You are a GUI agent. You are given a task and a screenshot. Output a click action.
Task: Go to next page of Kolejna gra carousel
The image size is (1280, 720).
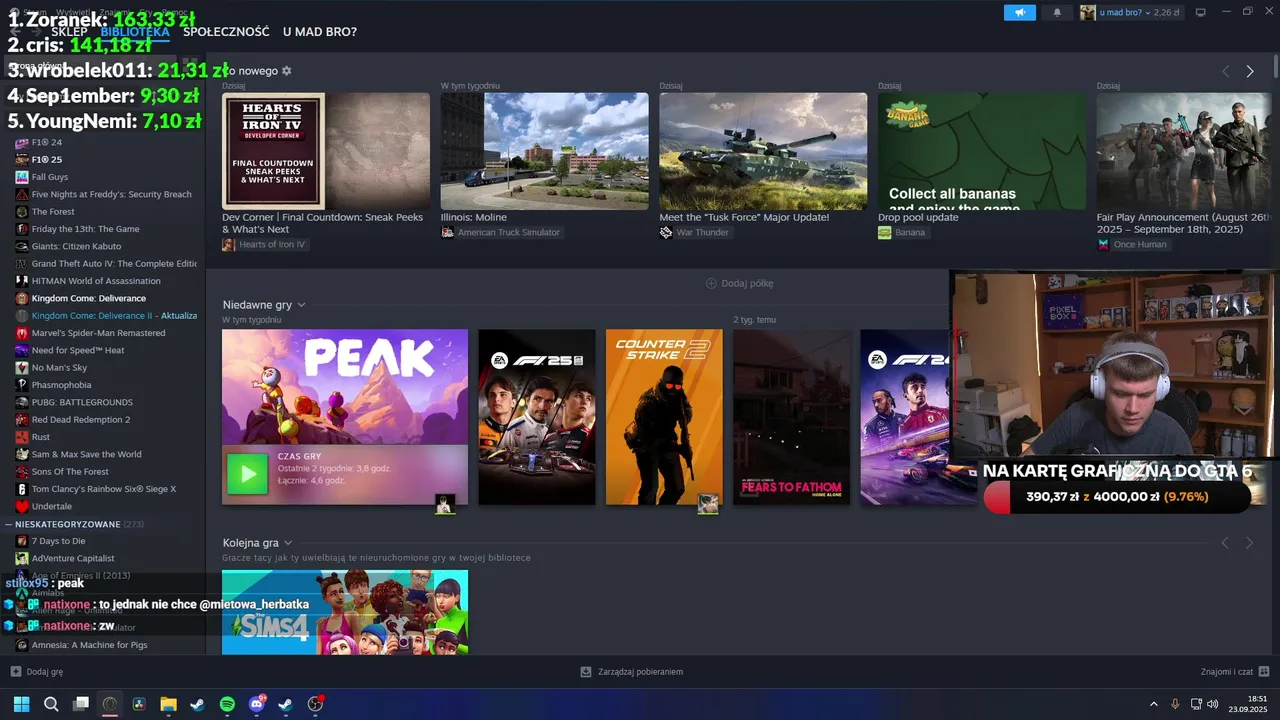click(1249, 543)
